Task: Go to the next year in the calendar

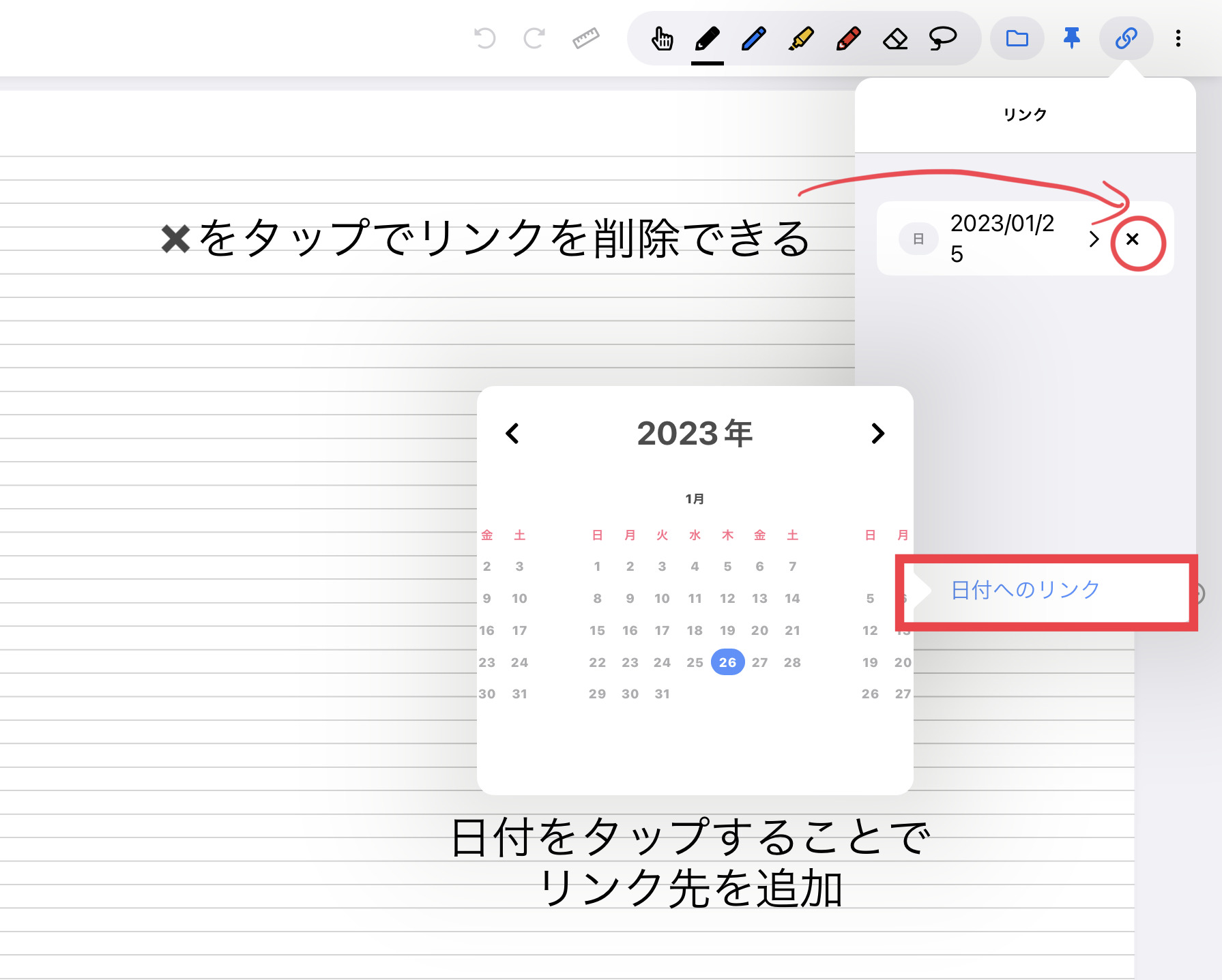Action: (x=878, y=434)
